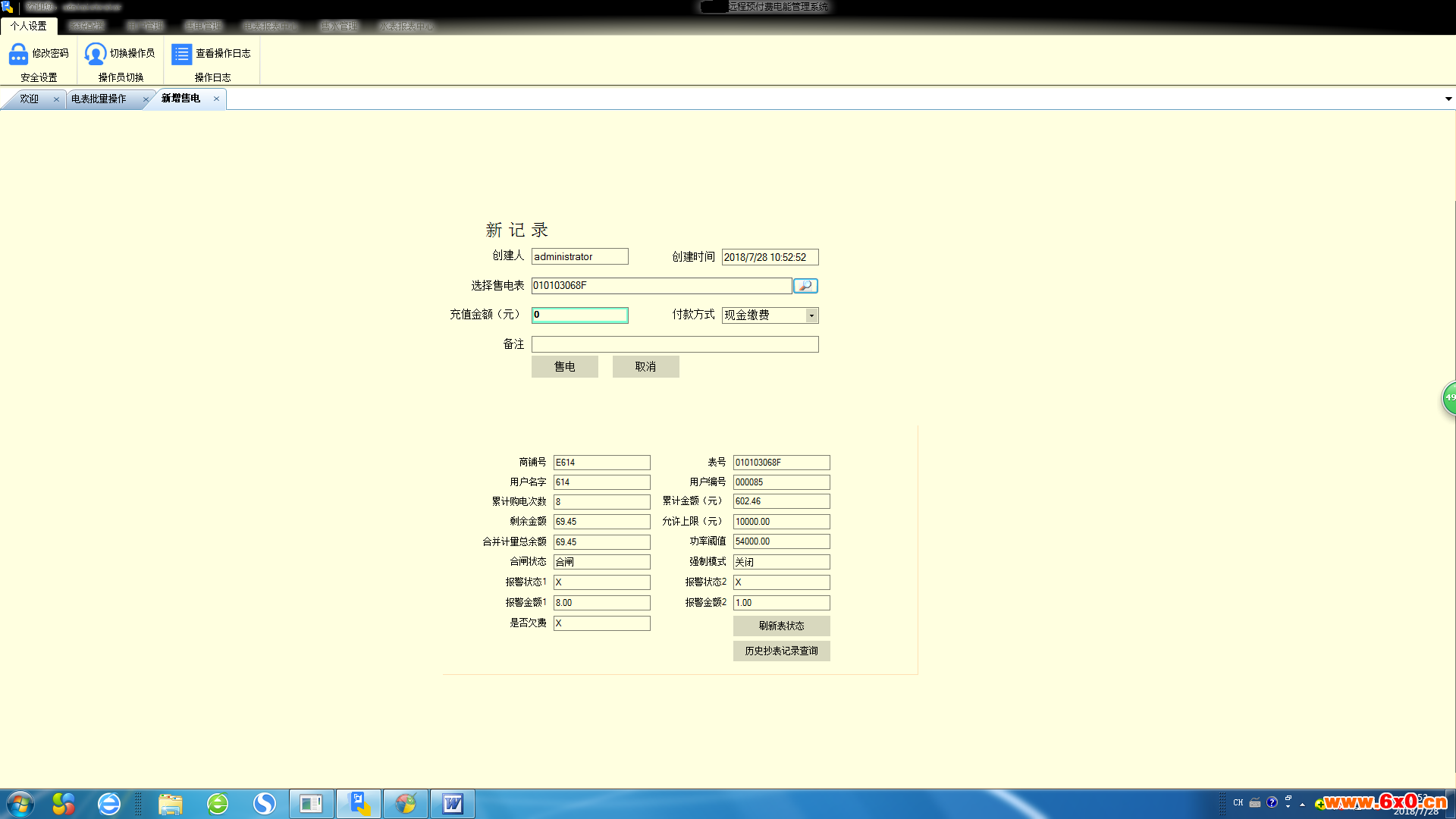
Task: Click the 修改密码 lock icon
Action: pyautogui.click(x=18, y=54)
